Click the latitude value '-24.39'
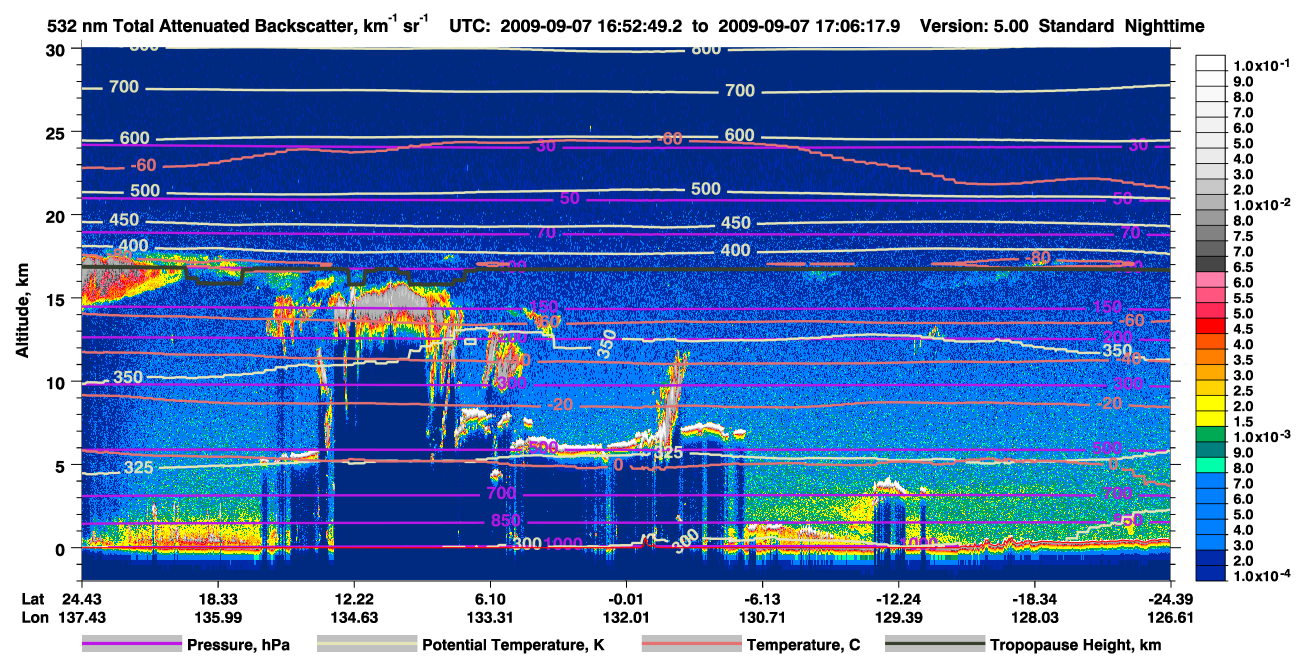The height and width of the screenshot is (667, 1300). (1171, 598)
